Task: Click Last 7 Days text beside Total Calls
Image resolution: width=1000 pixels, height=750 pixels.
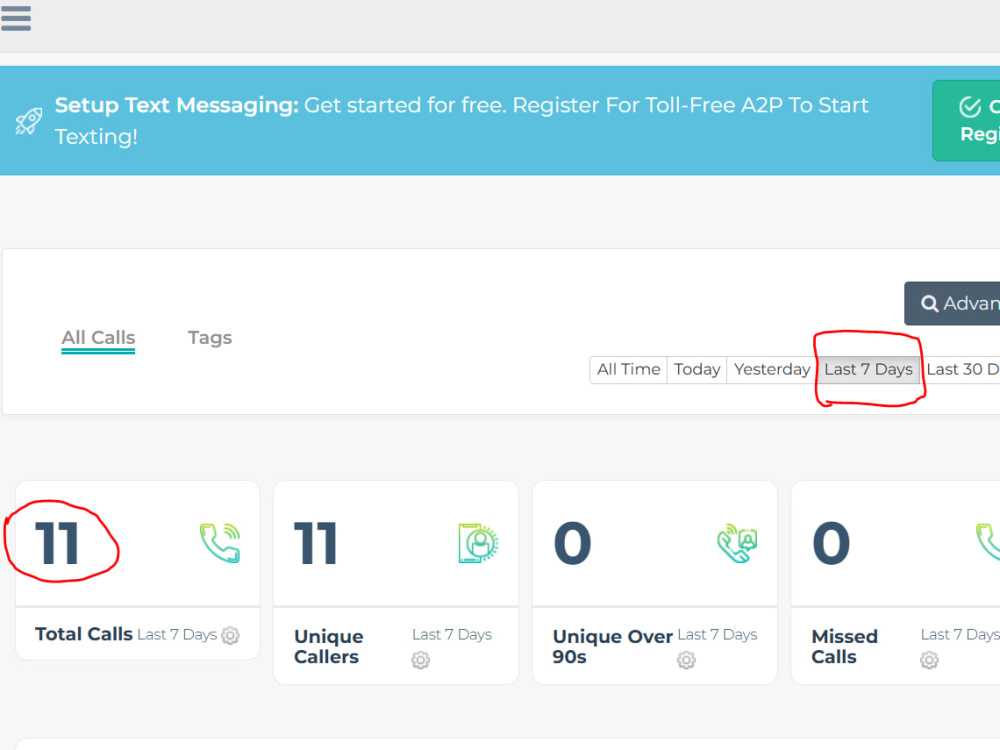Action: [x=177, y=635]
